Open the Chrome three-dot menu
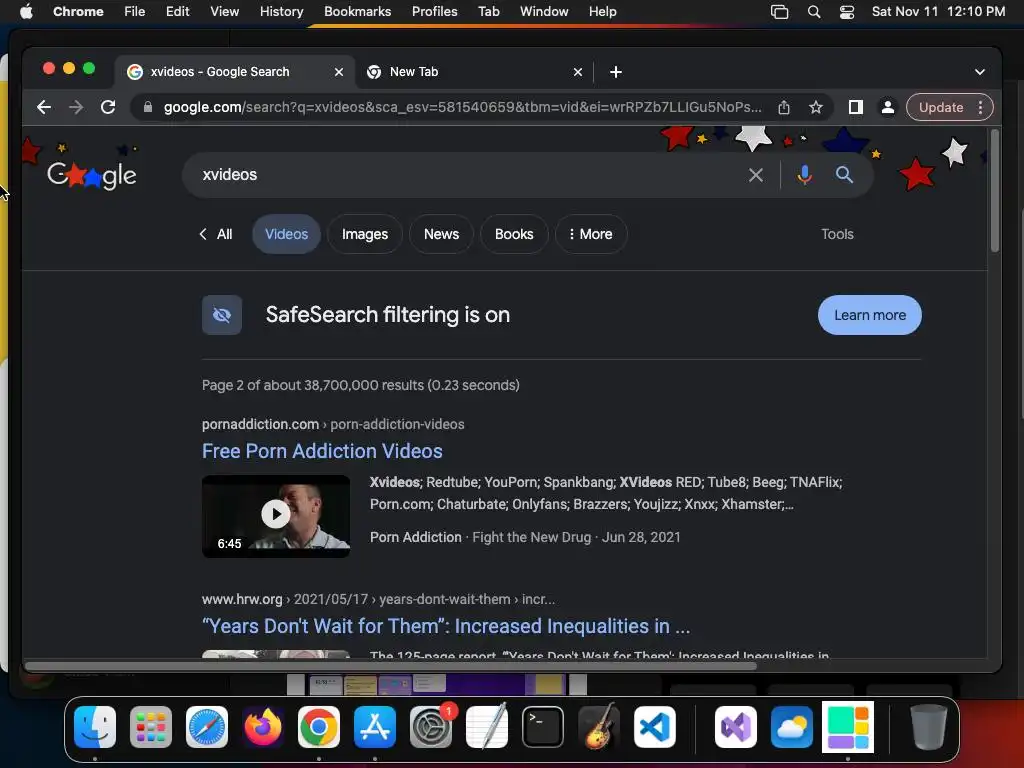This screenshot has width=1024, height=768. (980, 107)
